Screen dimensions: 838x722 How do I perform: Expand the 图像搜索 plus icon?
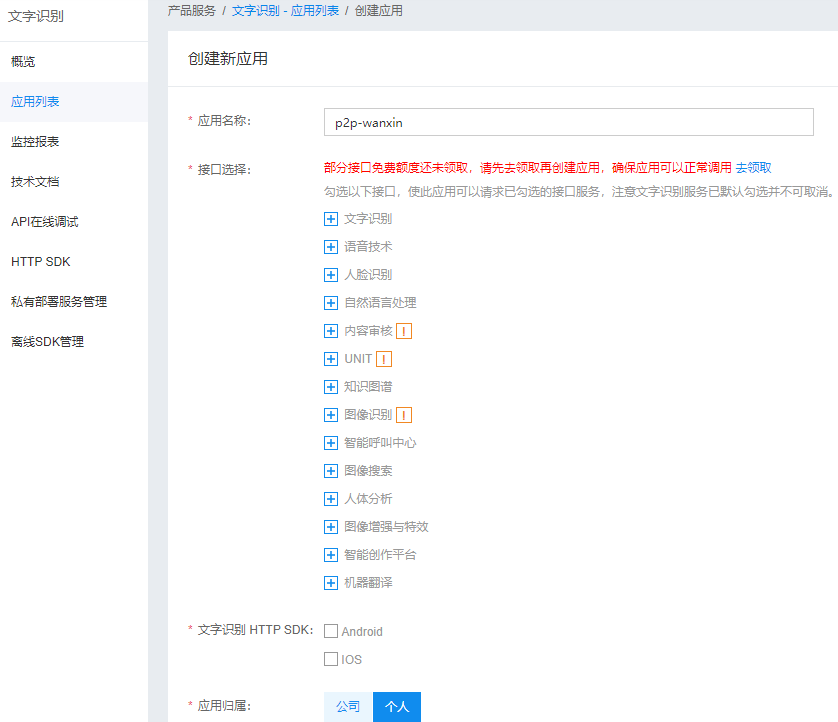(331, 471)
